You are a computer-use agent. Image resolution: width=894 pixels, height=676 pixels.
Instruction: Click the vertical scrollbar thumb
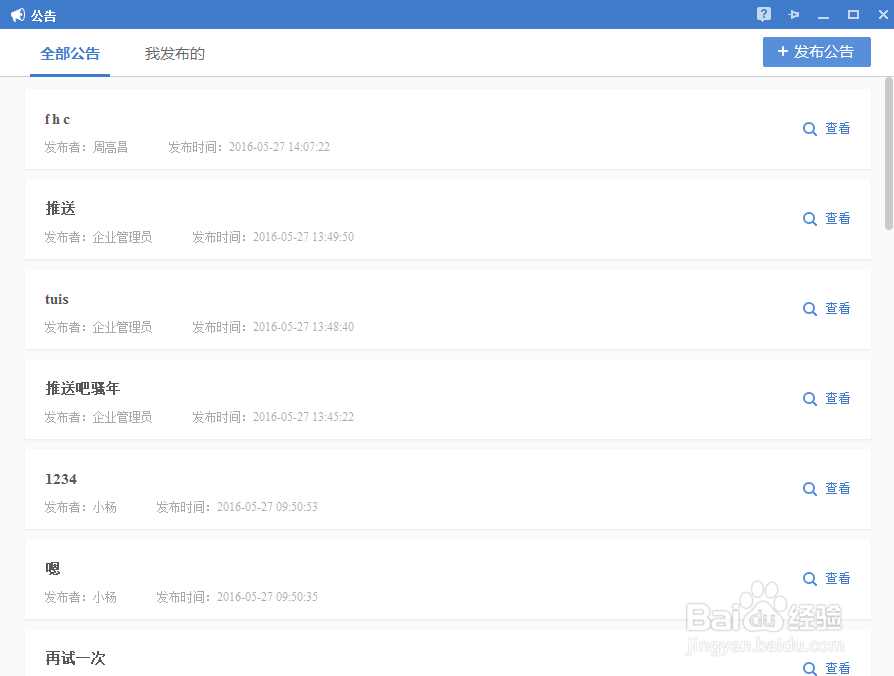pos(888,154)
